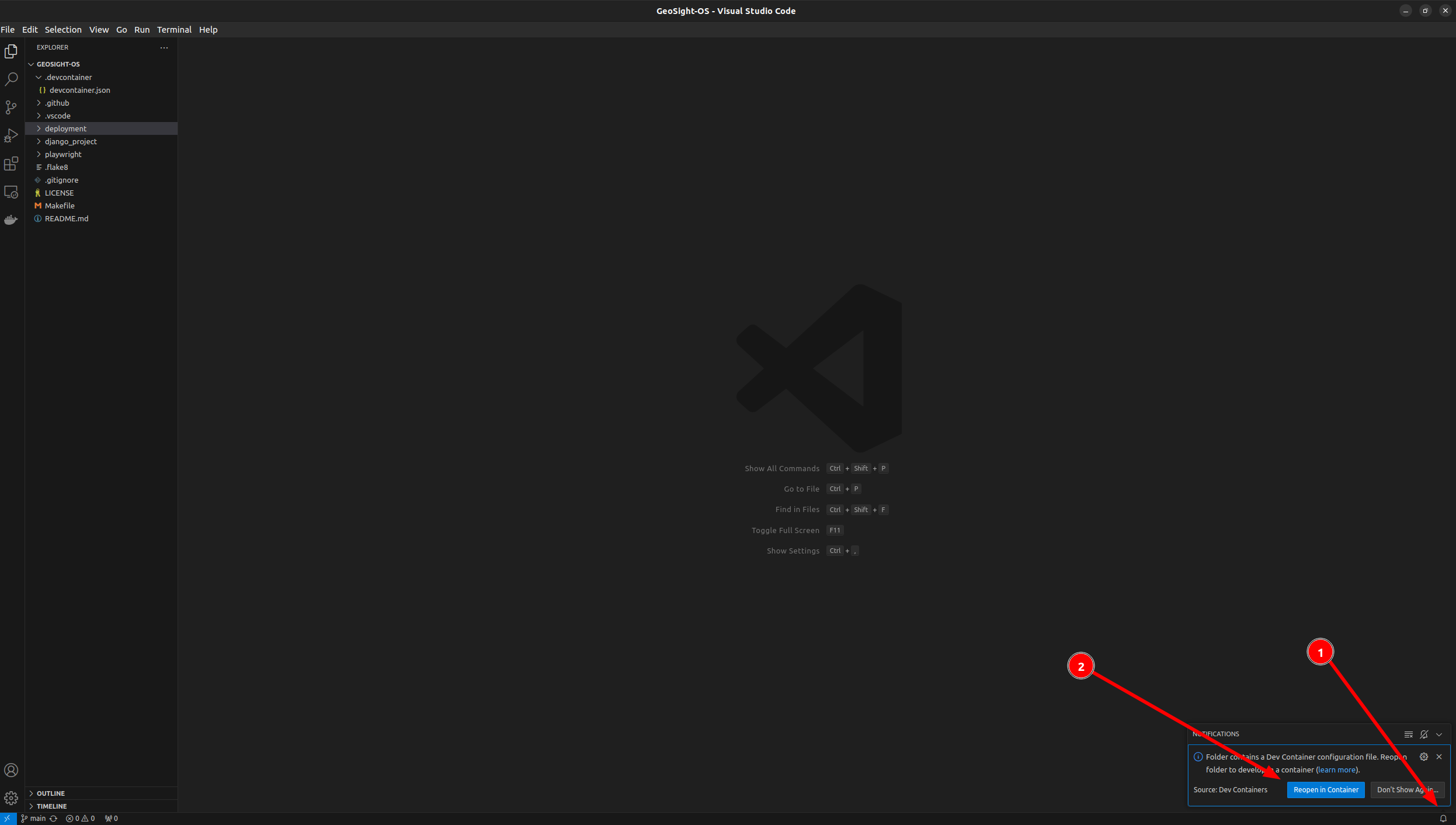Image resolution: width=1456 pixels, height=825 pixels.
Task: Click the main branch status item
Action: [x=33, y=819]
